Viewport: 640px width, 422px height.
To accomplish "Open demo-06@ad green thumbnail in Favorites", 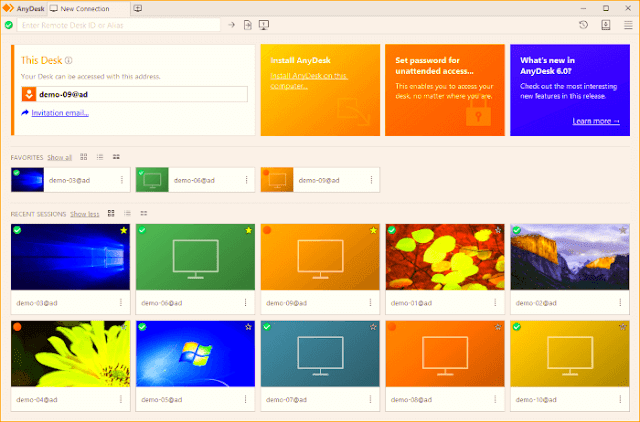I will (x=152, y=180).
